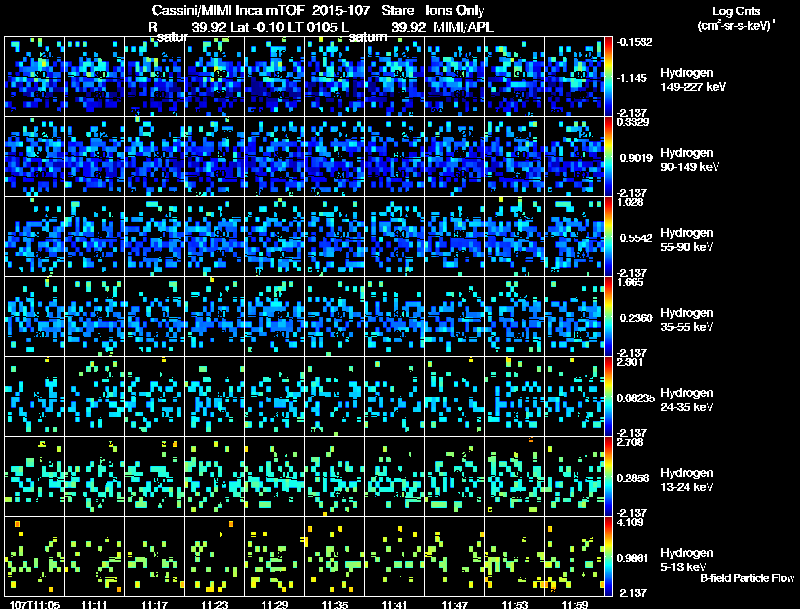Select the 5-13 keV image panel at 11:05
This screenshot has height=609, width=800.
pos(35,556)
